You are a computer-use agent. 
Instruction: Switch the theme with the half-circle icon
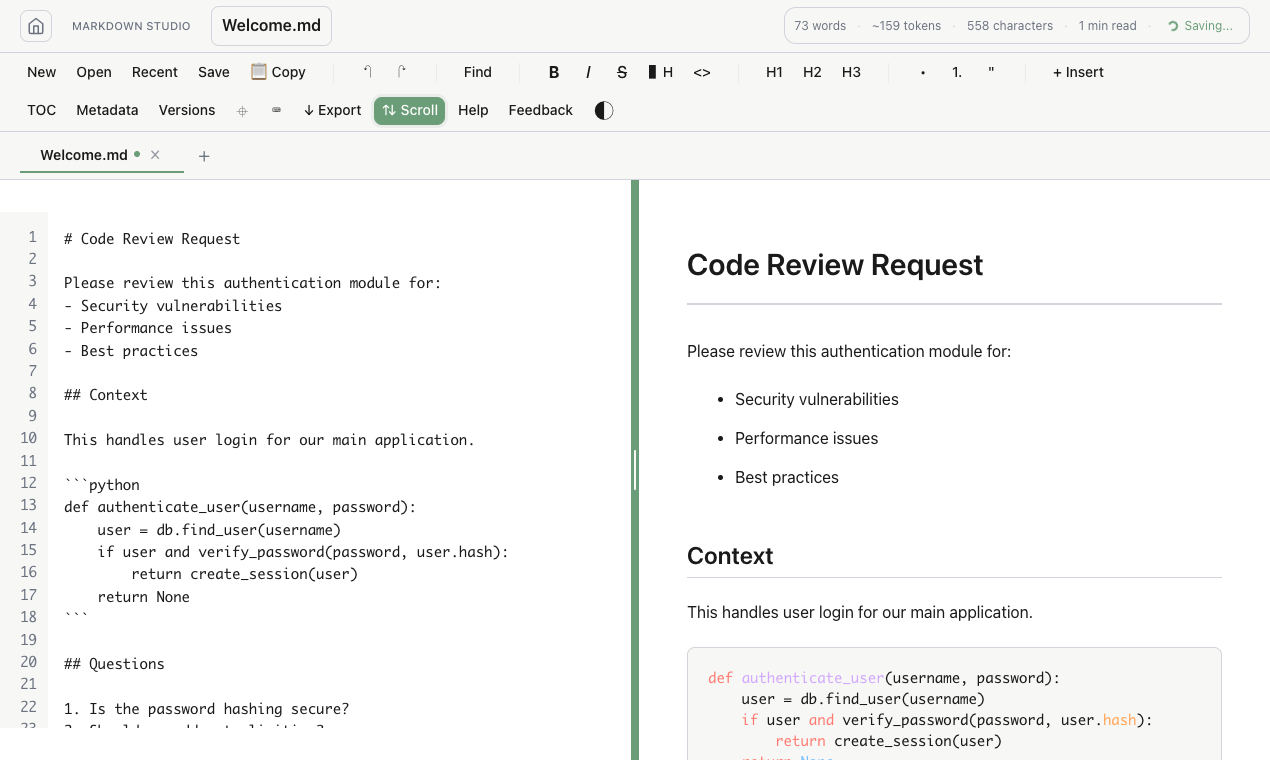pyautogui.click(x=602, y=110)
